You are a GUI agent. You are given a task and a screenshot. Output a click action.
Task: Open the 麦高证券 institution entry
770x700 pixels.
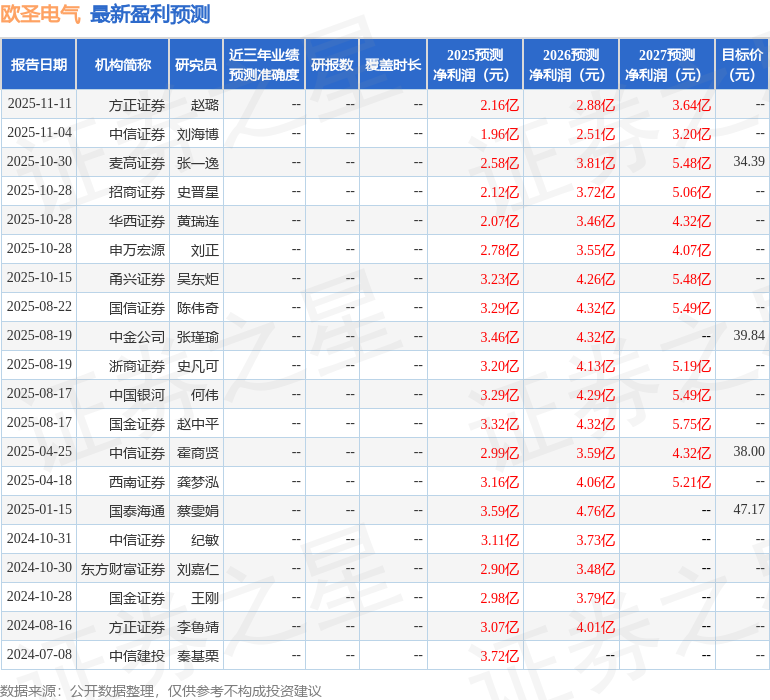(x=137, y=163)
